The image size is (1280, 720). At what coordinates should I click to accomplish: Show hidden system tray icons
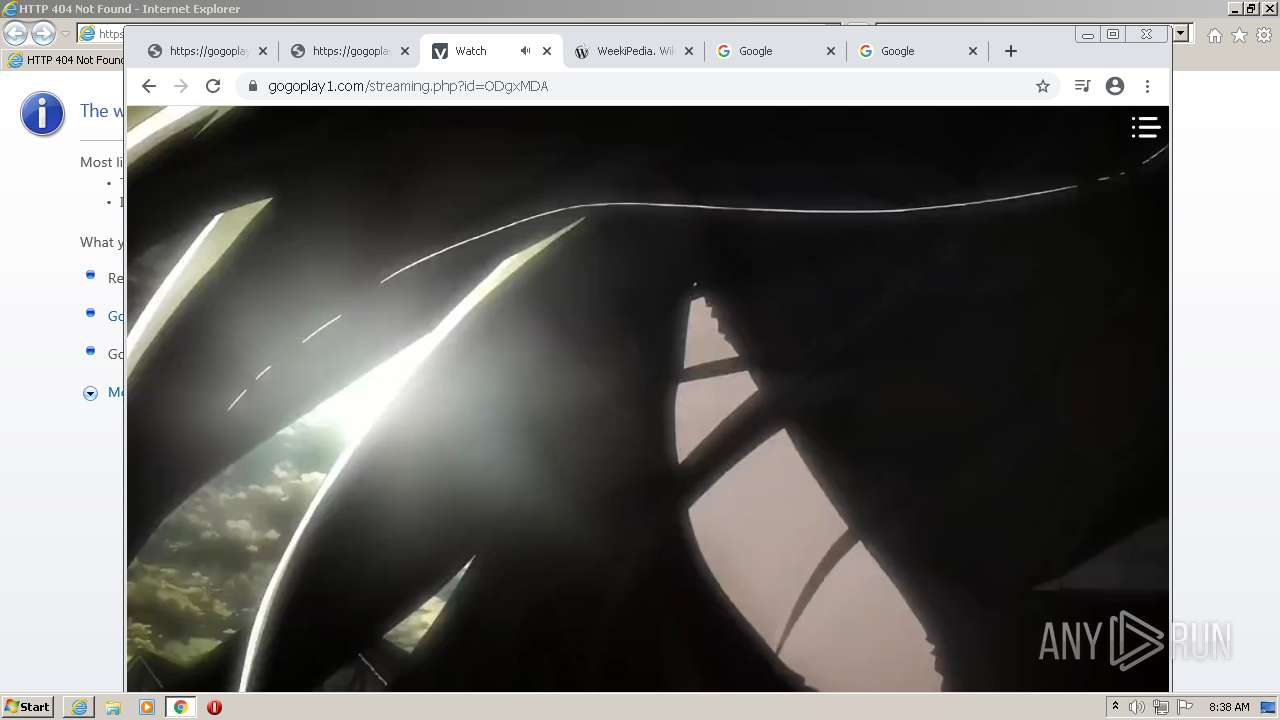(x=1115, y=707)
